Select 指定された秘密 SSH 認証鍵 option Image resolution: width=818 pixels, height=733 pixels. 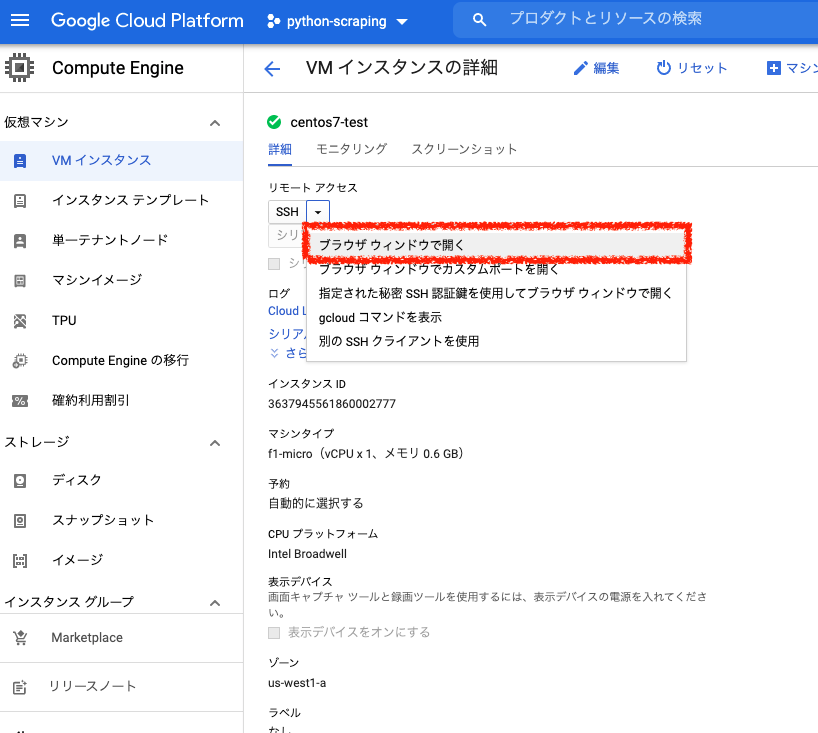click(496, 293)
